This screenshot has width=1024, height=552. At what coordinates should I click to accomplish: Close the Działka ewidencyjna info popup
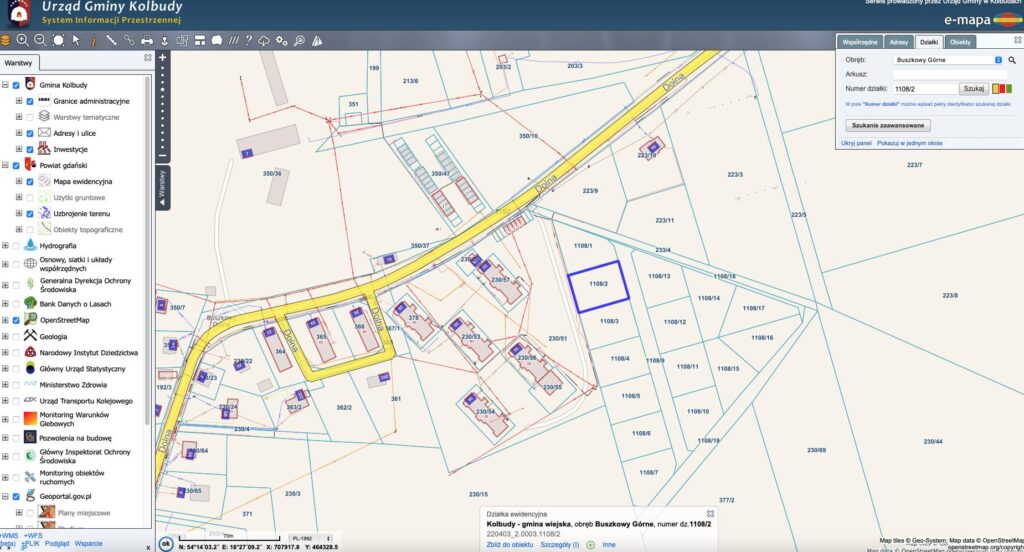pyautogui.click(x=710, y=514)
